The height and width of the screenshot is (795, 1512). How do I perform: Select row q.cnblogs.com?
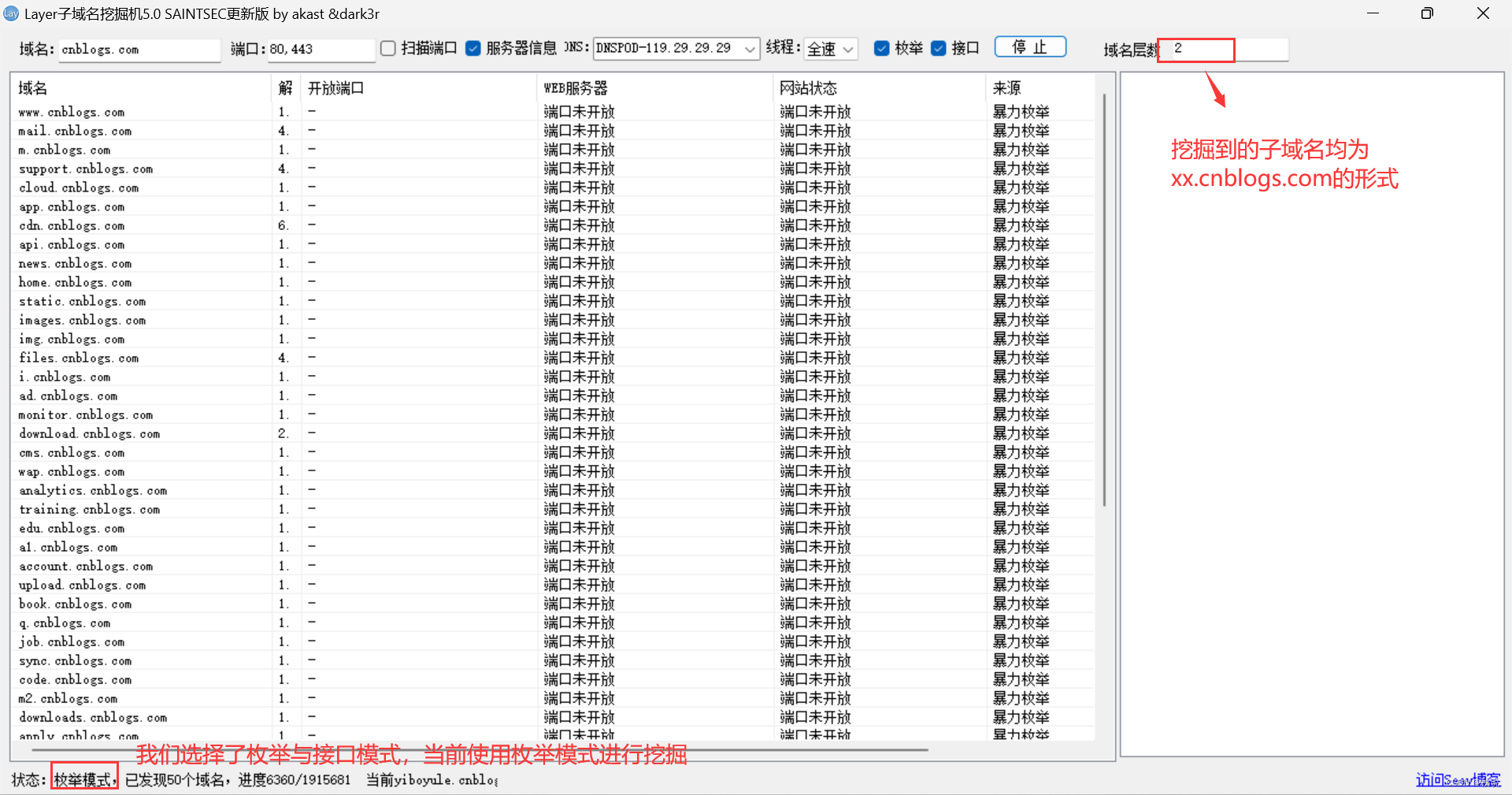[554, 622]
